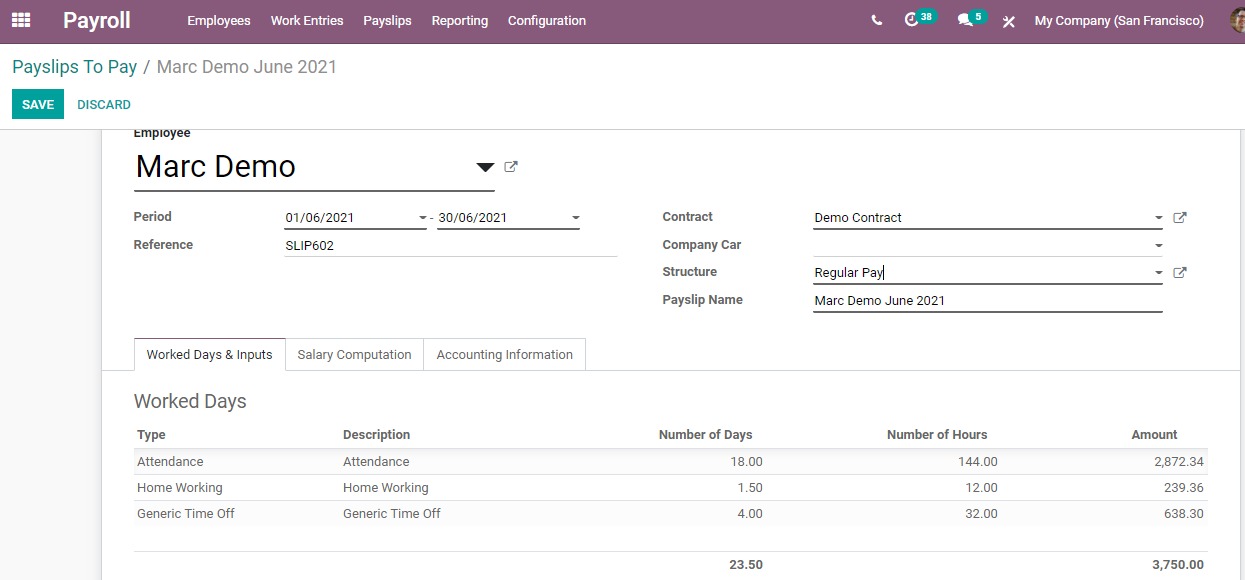The width and height of the screenshot is (1245, 580).
Task: Click the Home Working description cell
Action: pyautogui.click(x=386, y=488)
